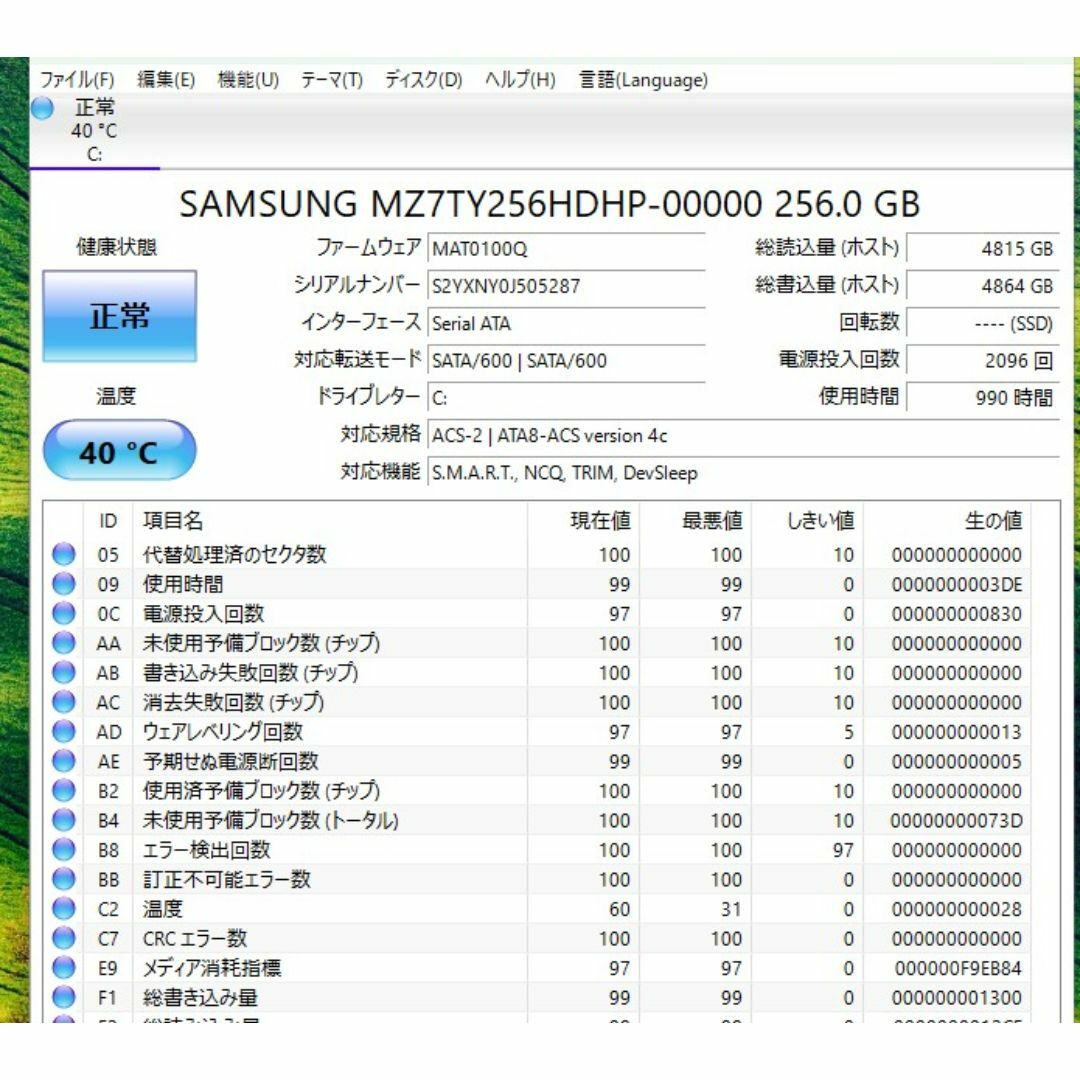Click status orb for attribute AE 予期せぬ電源断回数
Image resolution: width=1080 pixels, height=1080 pixels.
[64, 761]
